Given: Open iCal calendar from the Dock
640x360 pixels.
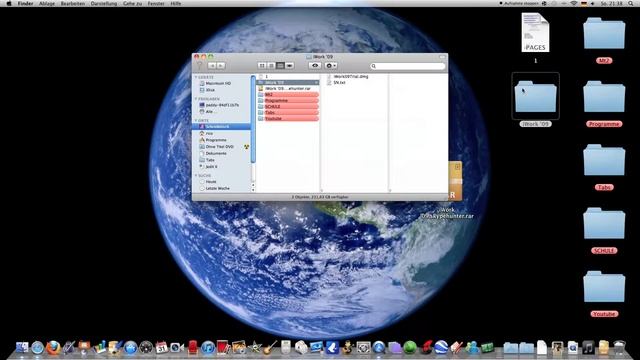Looking at the screenshot, I should (x=162, y=347).
